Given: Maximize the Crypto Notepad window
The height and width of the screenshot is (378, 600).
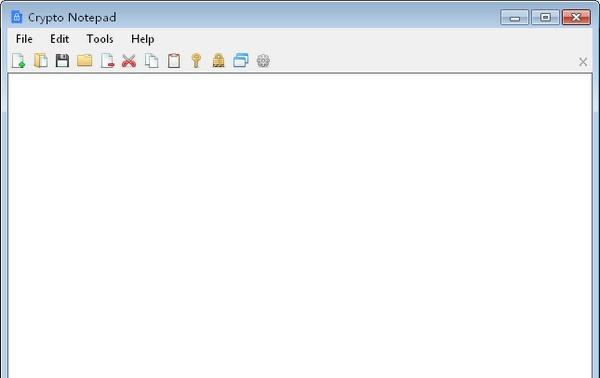Looking at the screenshot, I should pyautogui.click(x=545, y=18).
